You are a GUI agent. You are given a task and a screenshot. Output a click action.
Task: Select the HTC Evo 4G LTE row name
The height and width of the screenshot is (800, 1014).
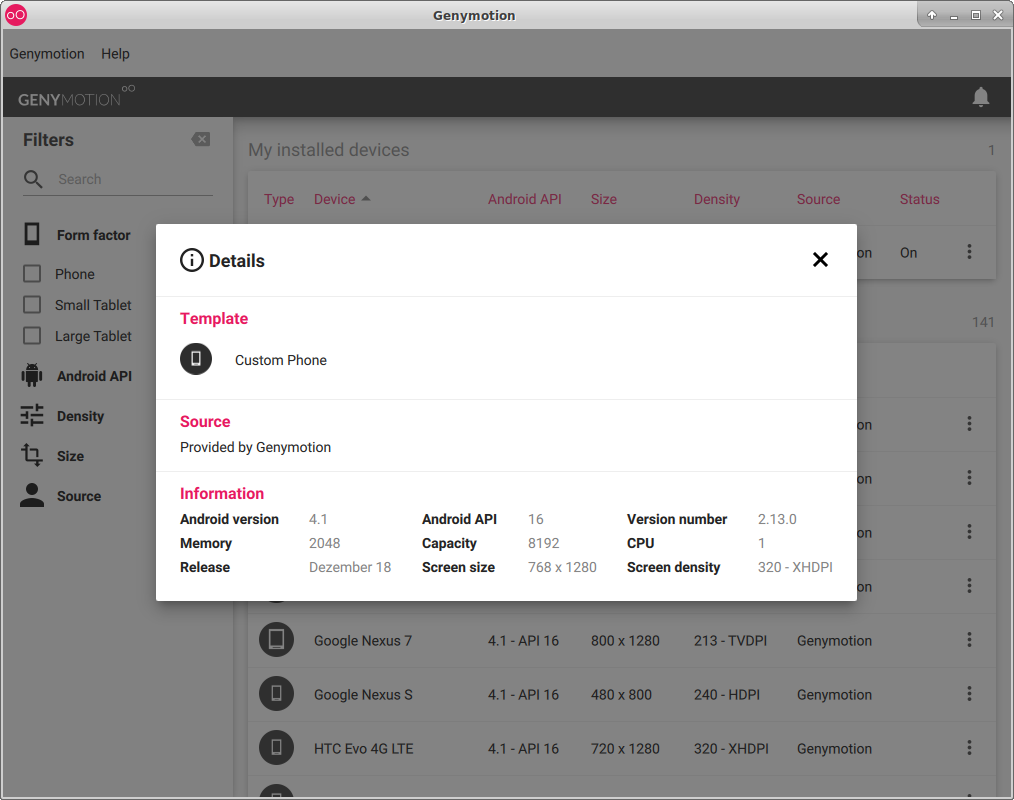coord(363,749)
